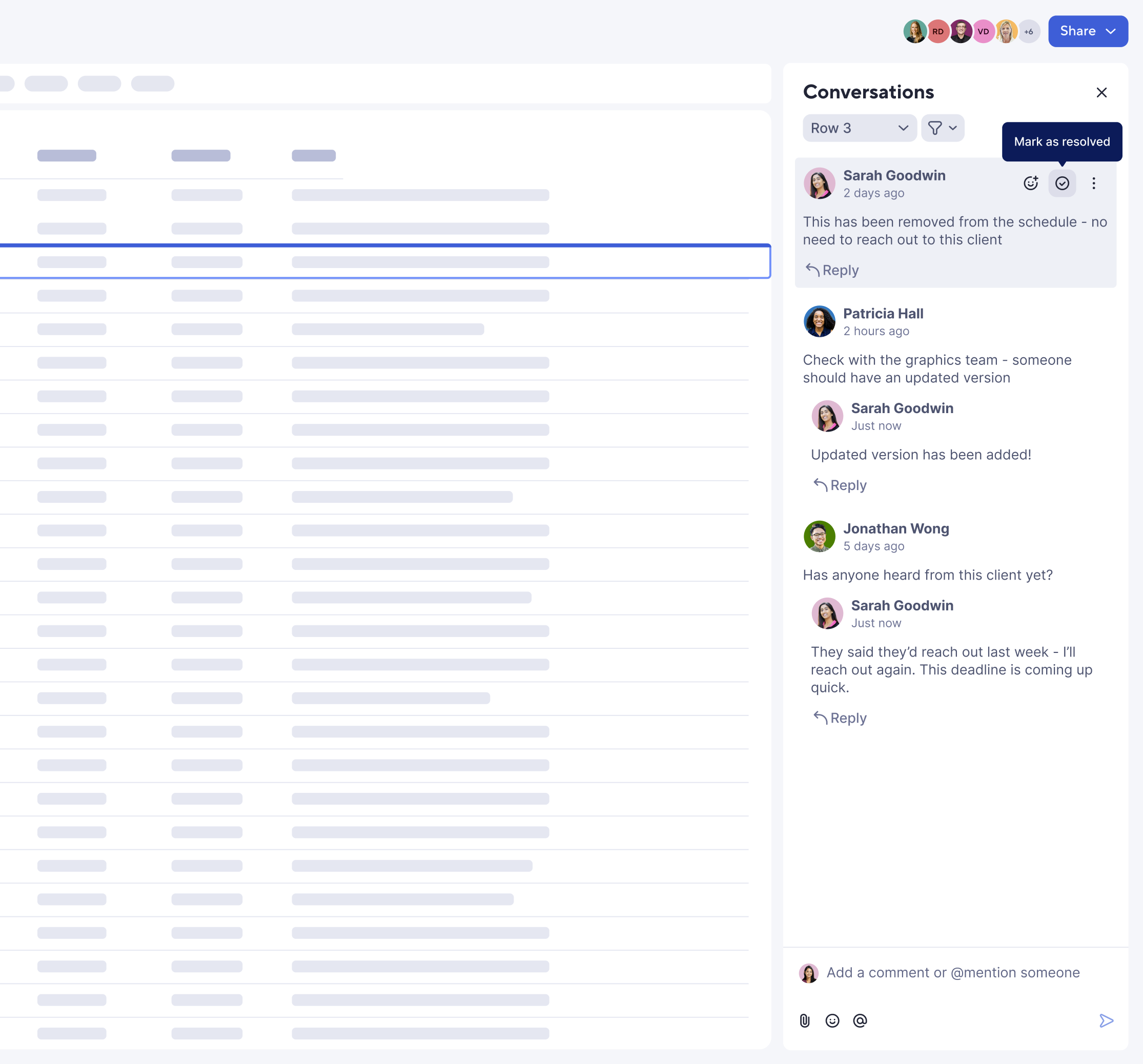View the +6 additional collaborators

[1029, 31]
